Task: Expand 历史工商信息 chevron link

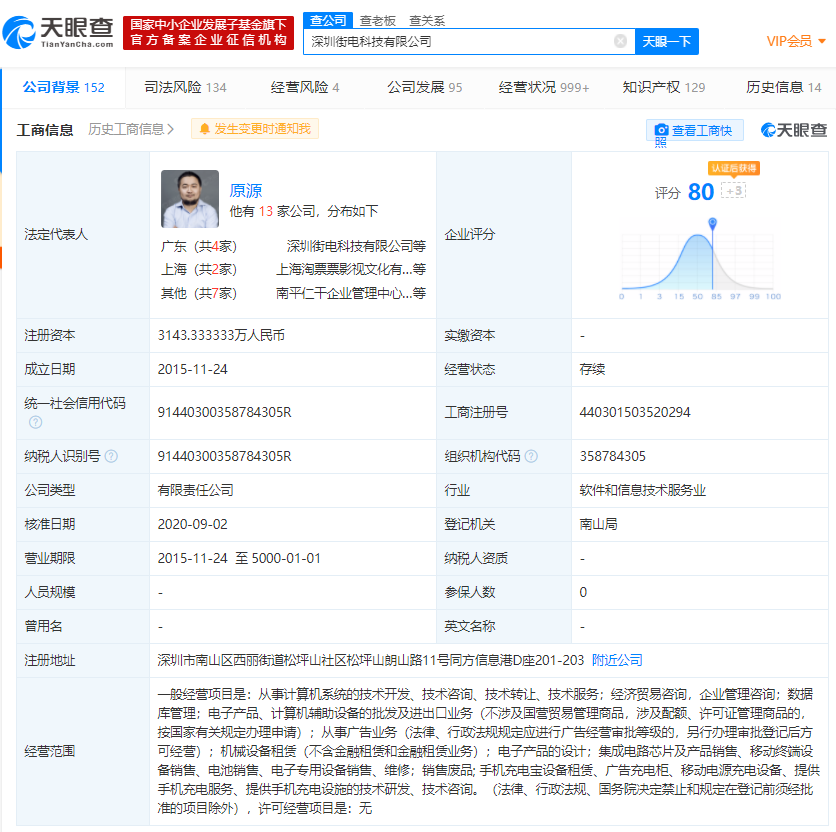Action: click(131, 130)
